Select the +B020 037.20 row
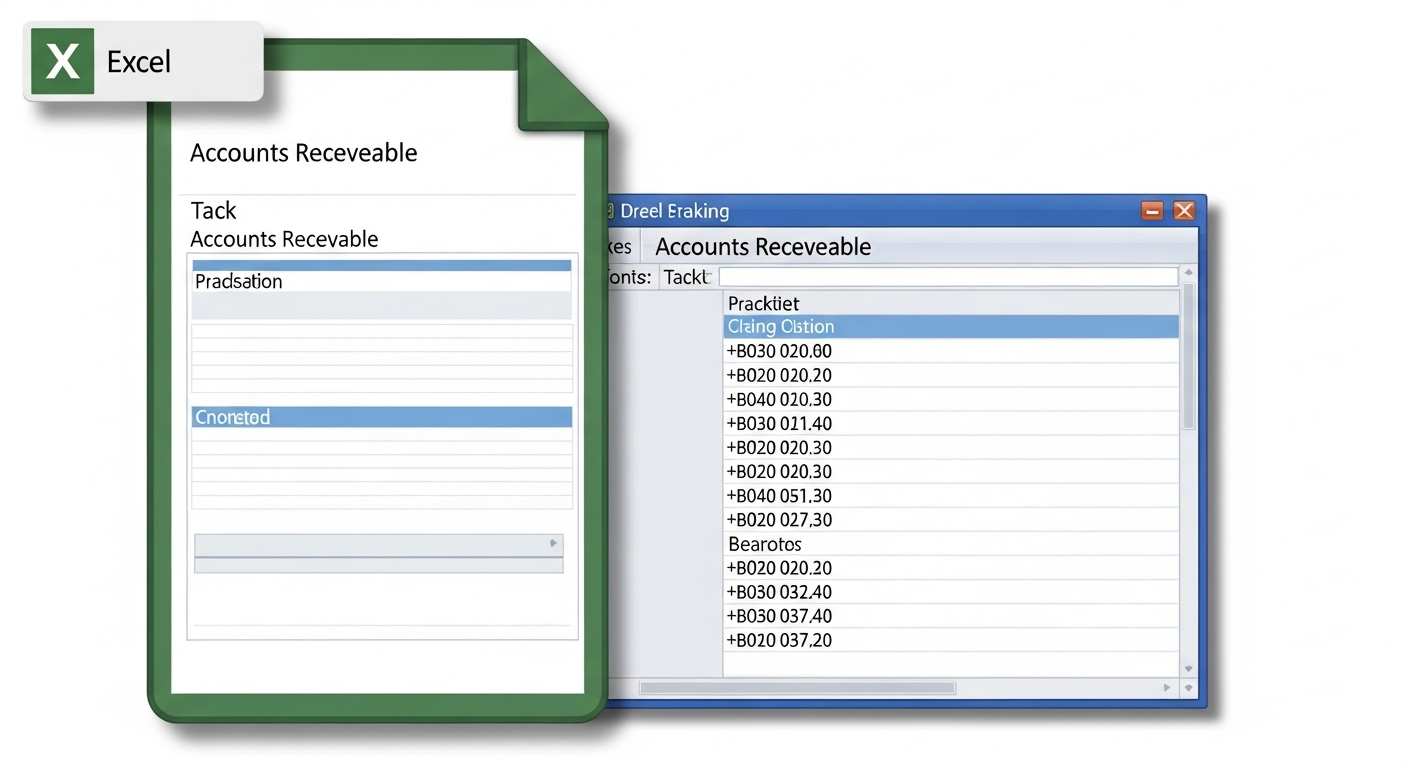 click(951, 640)
